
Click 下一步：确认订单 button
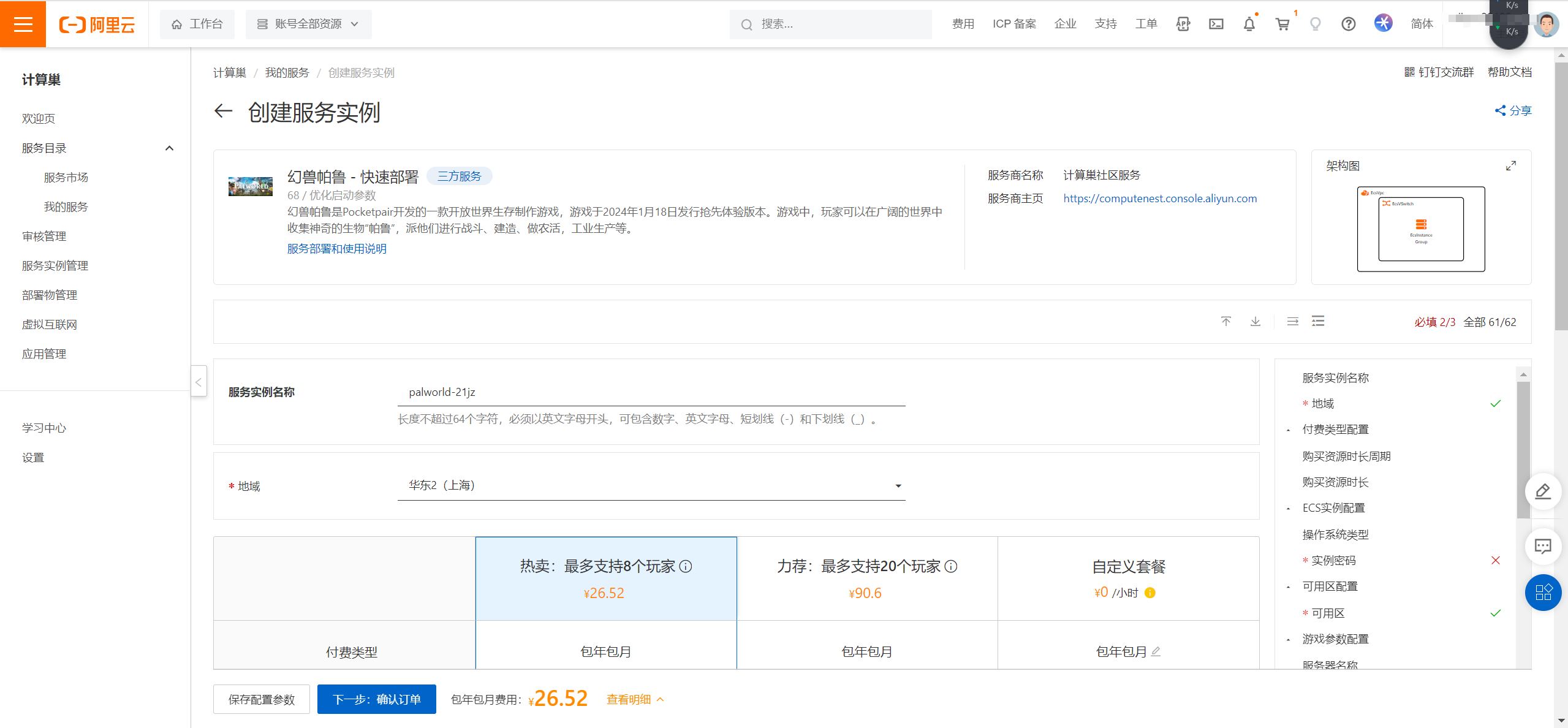(x=377, y=699)
